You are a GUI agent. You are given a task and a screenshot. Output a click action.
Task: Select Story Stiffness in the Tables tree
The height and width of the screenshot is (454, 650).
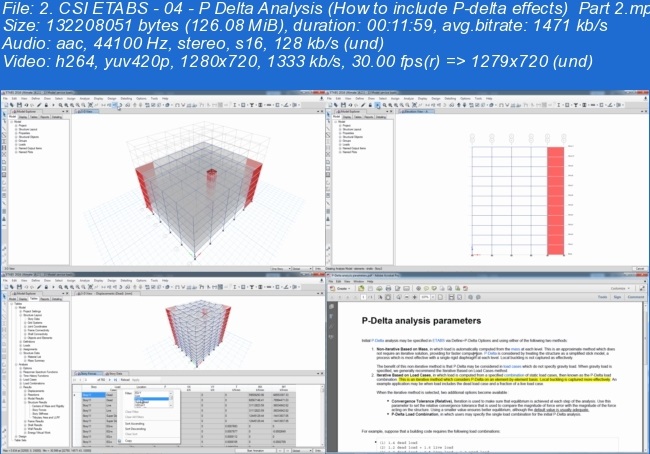tap(40, 413)
